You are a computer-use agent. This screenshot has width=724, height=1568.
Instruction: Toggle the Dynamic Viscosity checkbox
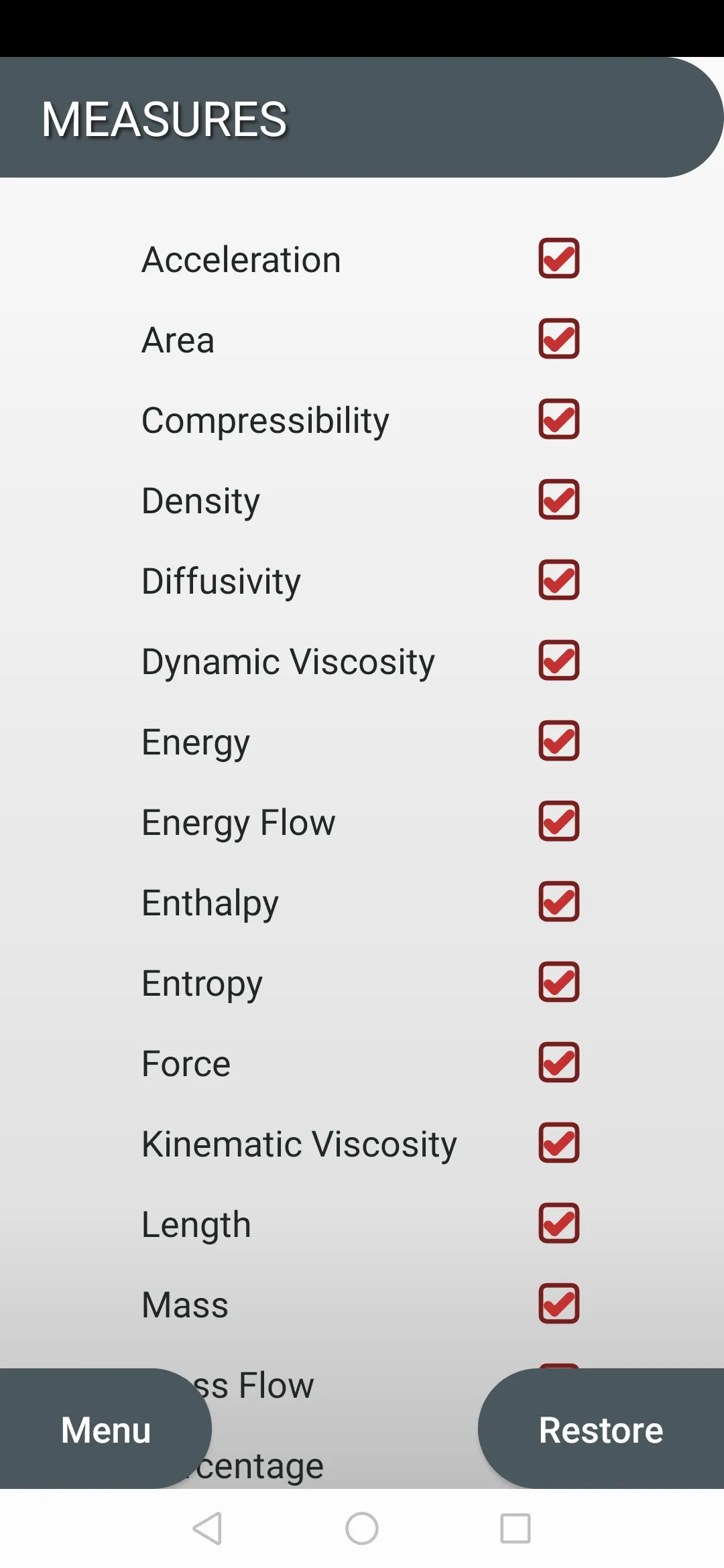558,660
